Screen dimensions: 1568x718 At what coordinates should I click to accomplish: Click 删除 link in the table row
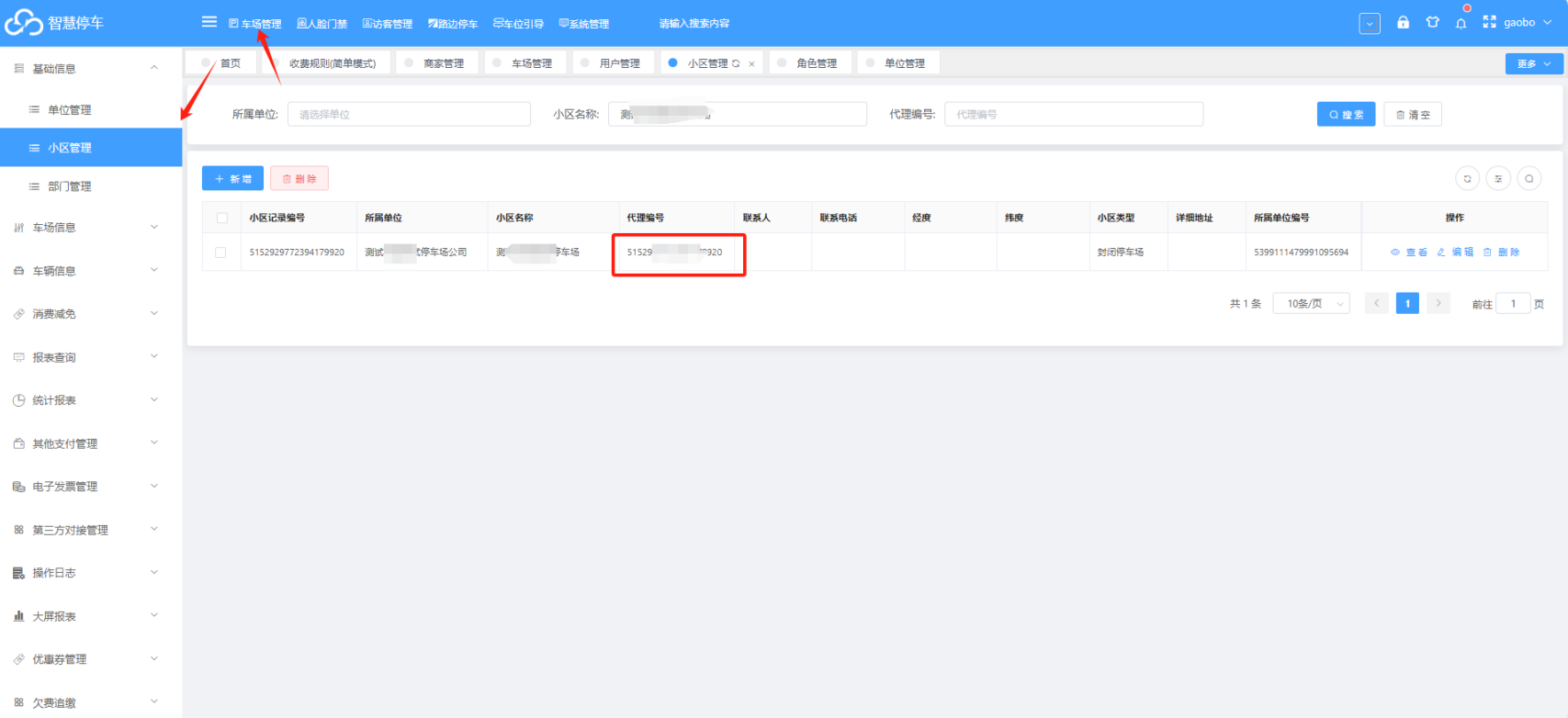tap(1501, 252)
